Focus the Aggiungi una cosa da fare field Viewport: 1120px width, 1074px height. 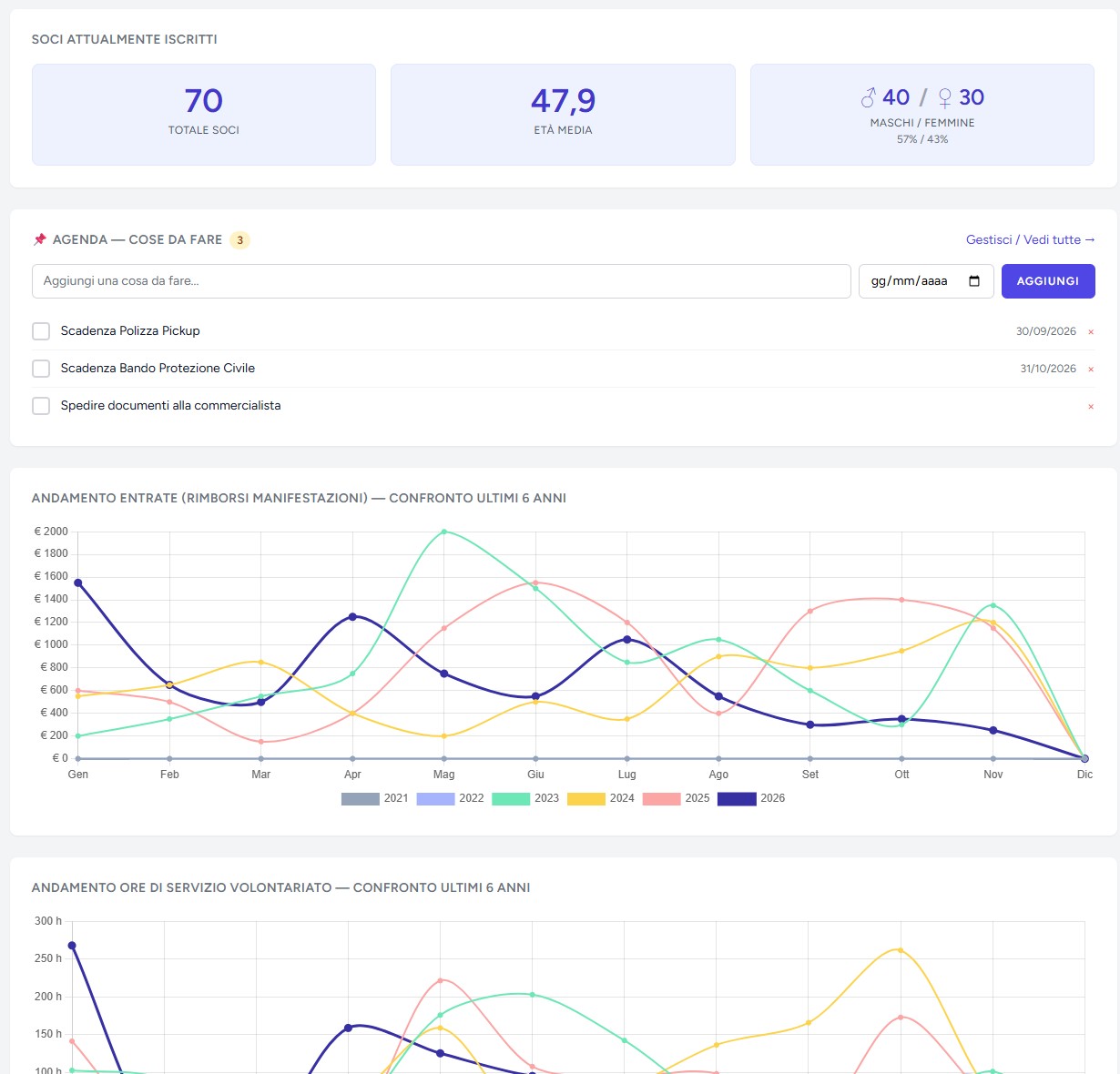442,281
